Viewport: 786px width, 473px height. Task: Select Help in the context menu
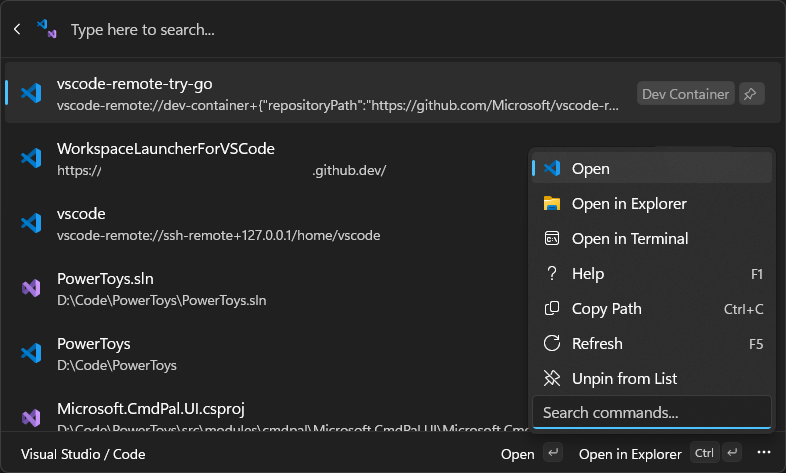click(651, 274)
